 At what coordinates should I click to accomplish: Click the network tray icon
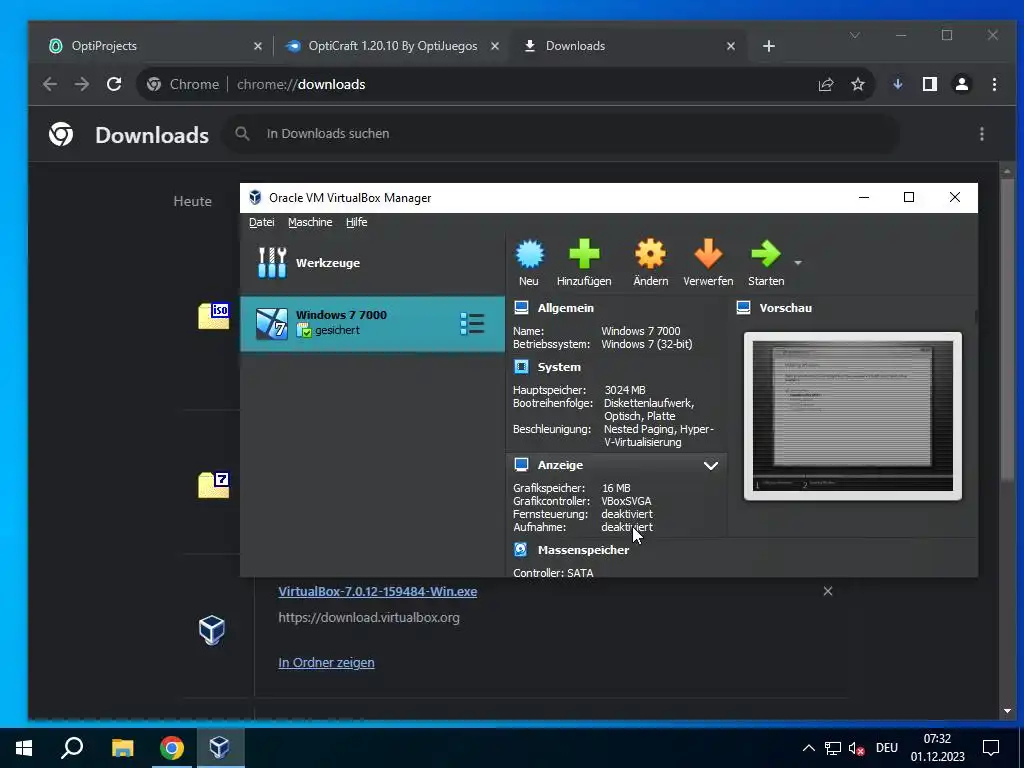(x=833, y=748)
